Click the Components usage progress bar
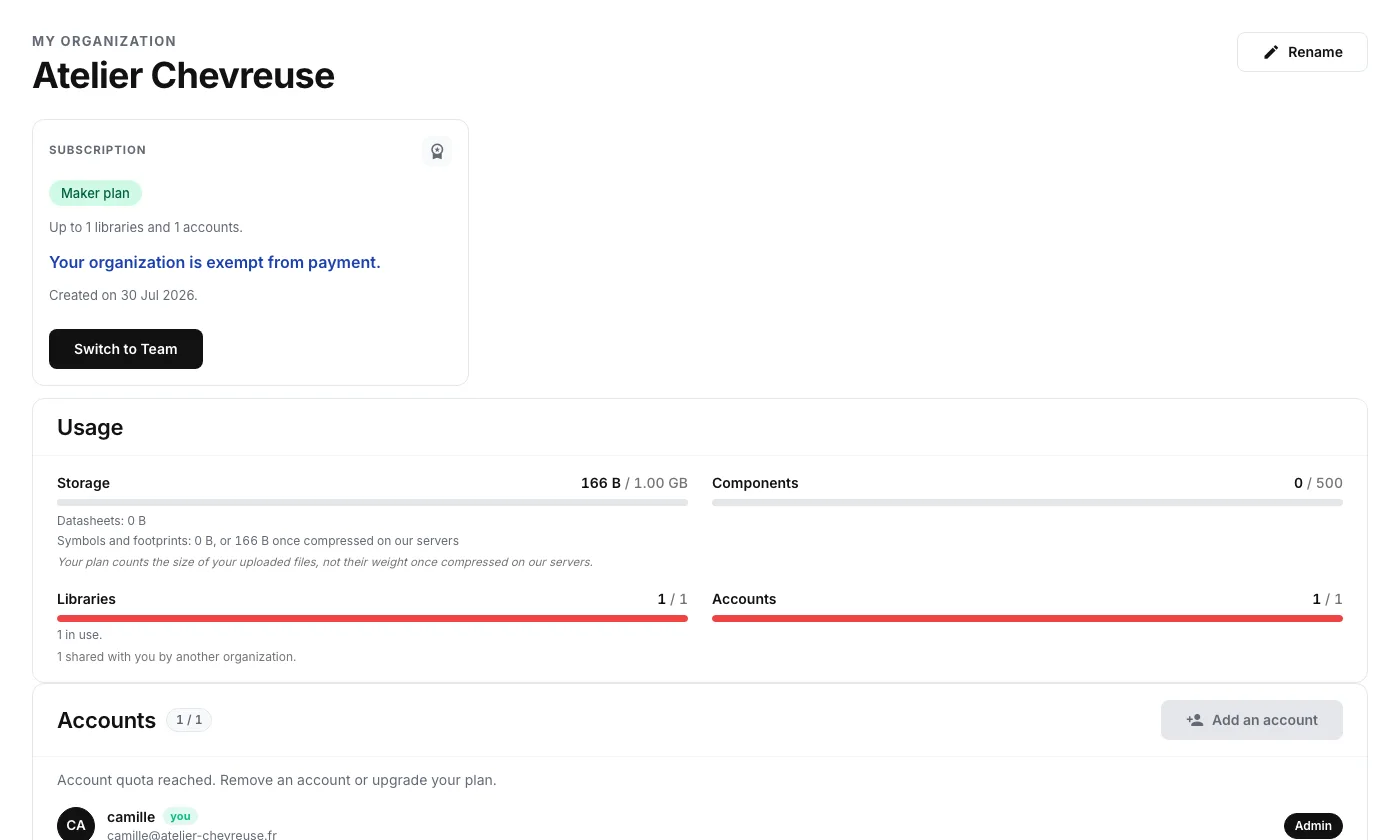 [1027, 502]
